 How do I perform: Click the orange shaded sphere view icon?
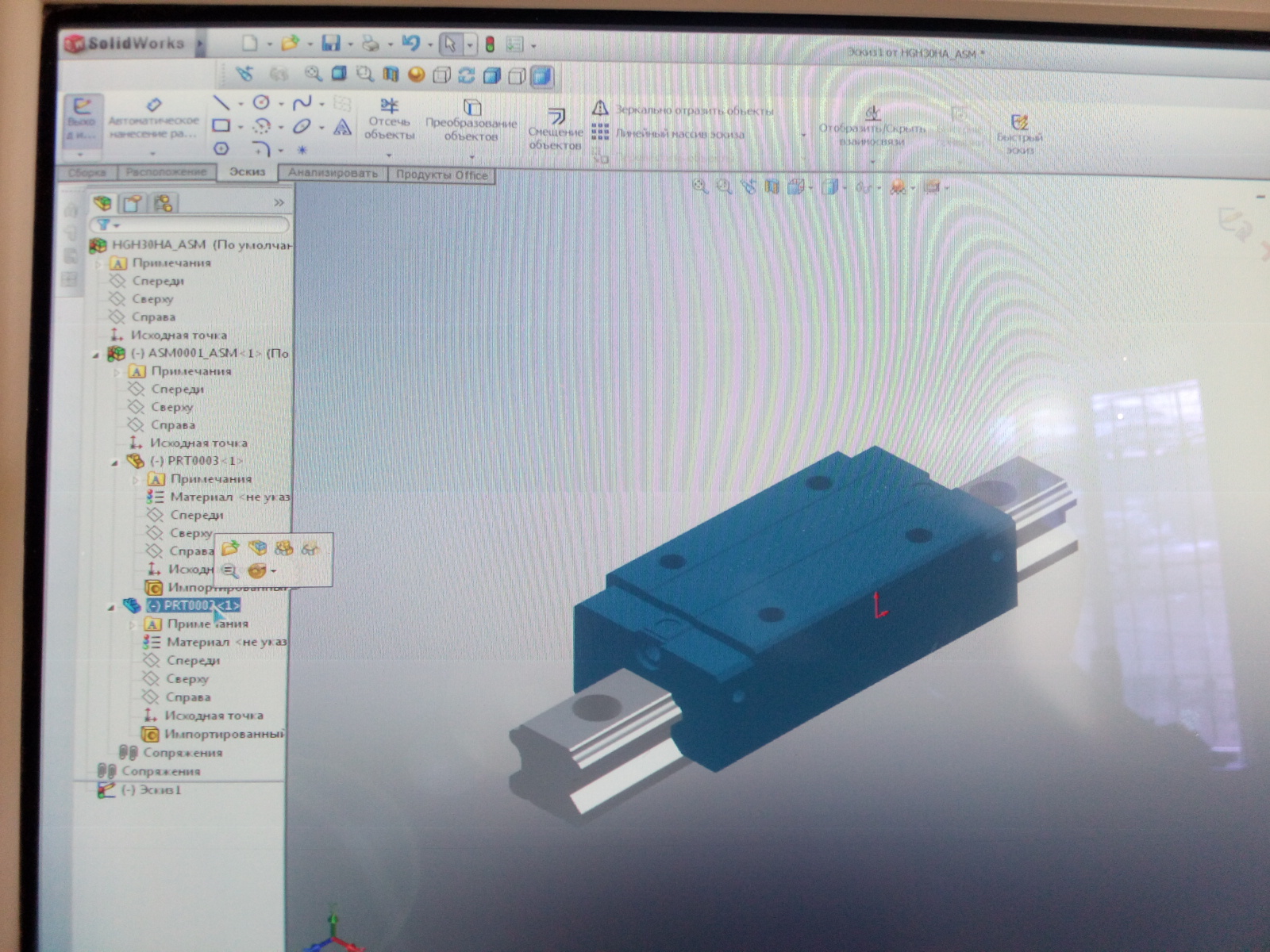[415, 75]
